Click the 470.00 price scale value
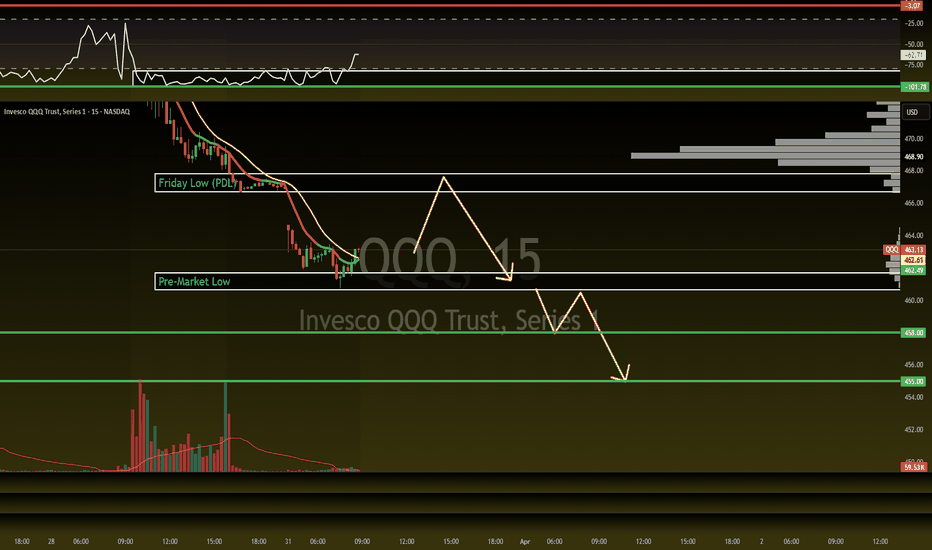This screenshot has width=932, height=550. coord(914,139)
